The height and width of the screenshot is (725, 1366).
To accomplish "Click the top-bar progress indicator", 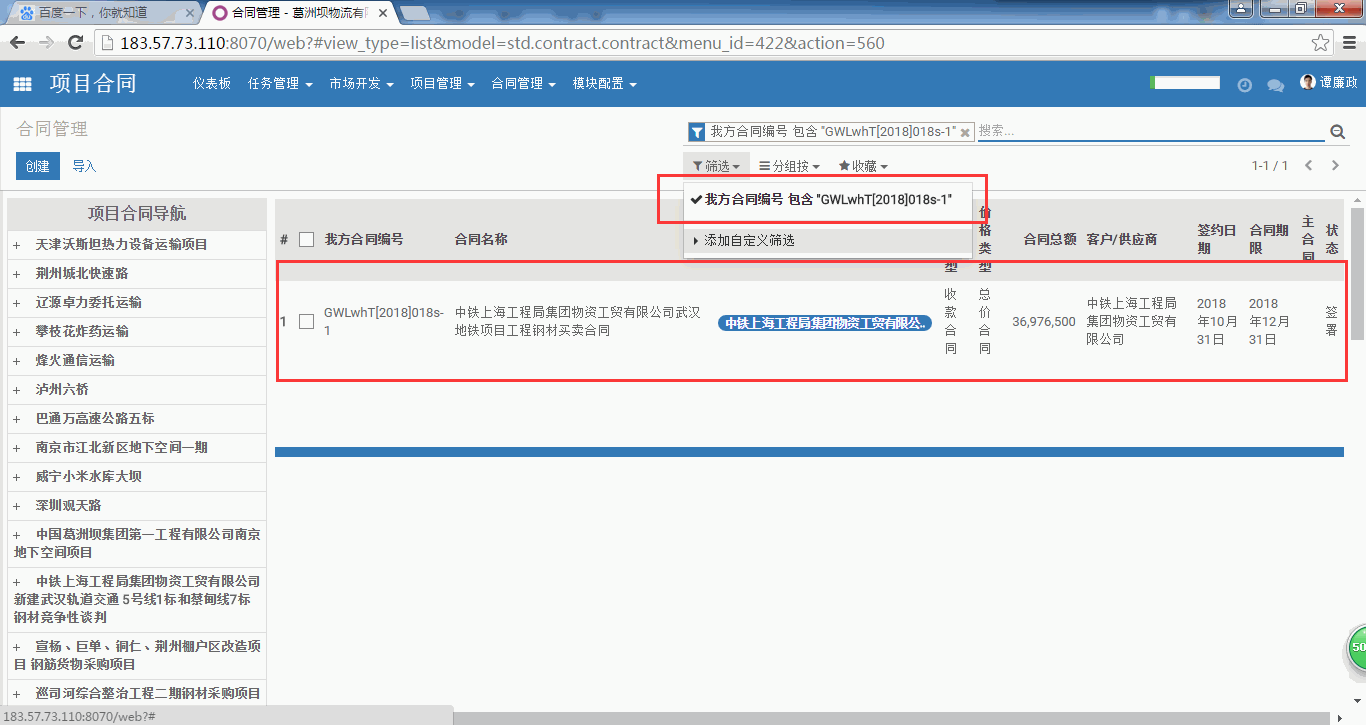I will 1185,83.
